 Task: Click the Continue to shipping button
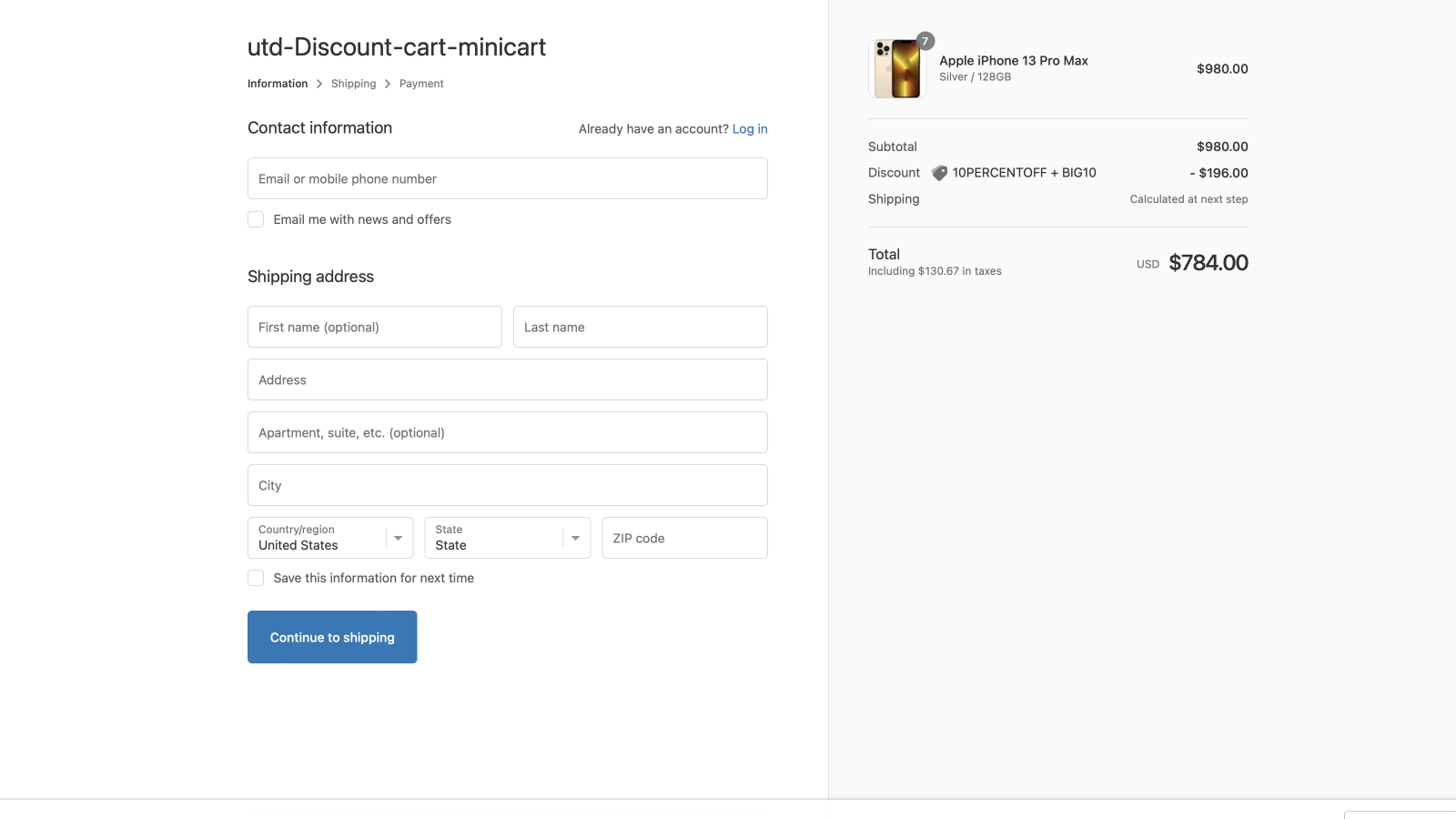coord(332,637)
